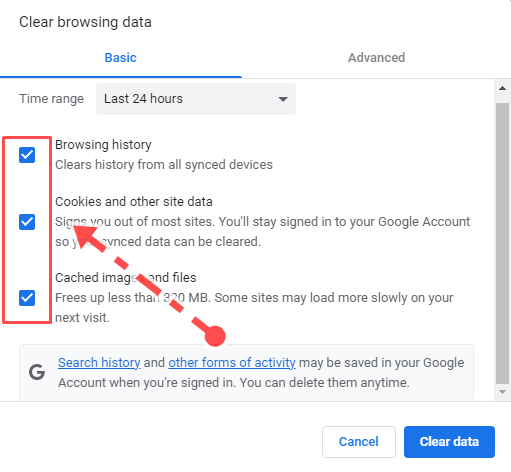Switch to the Basic tab
This screenshot has width=511, height=472.
121,58
